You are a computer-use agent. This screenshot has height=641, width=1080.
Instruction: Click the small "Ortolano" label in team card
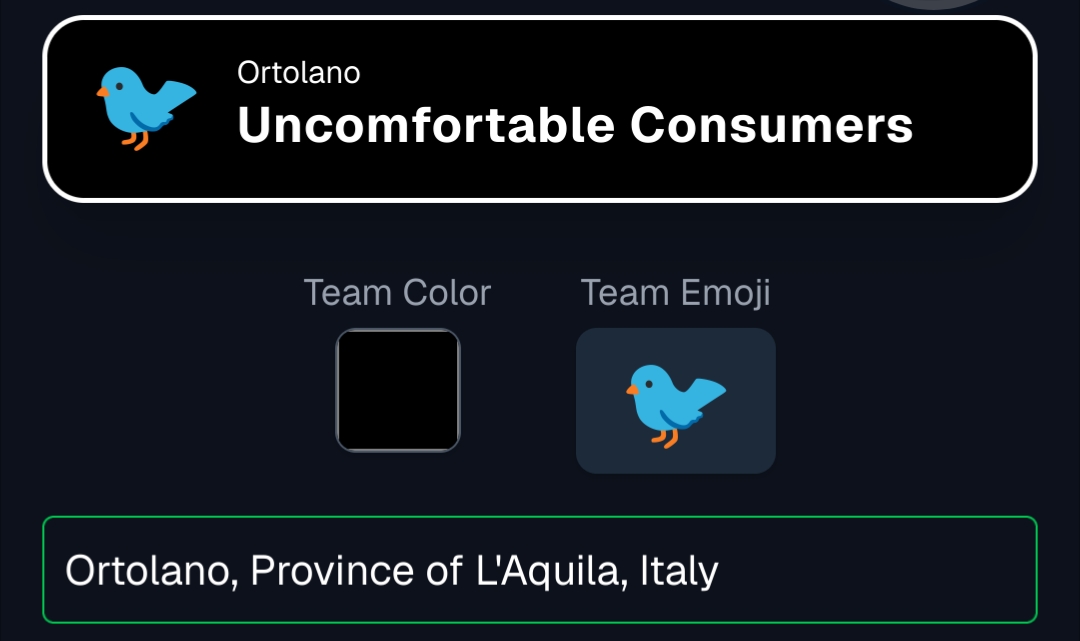(x=299, y=73)
